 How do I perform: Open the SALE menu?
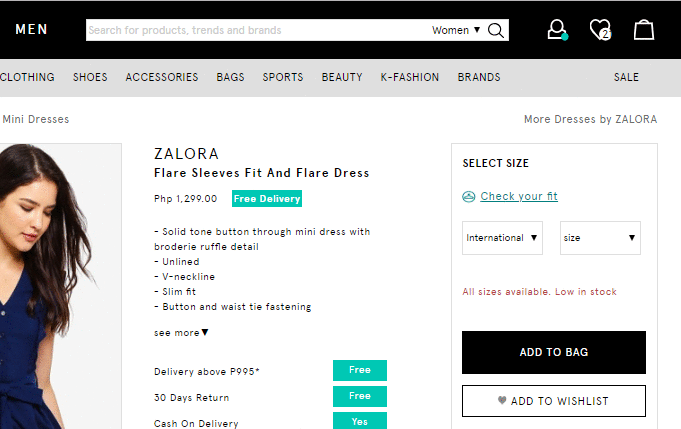(x=626, y=77)
